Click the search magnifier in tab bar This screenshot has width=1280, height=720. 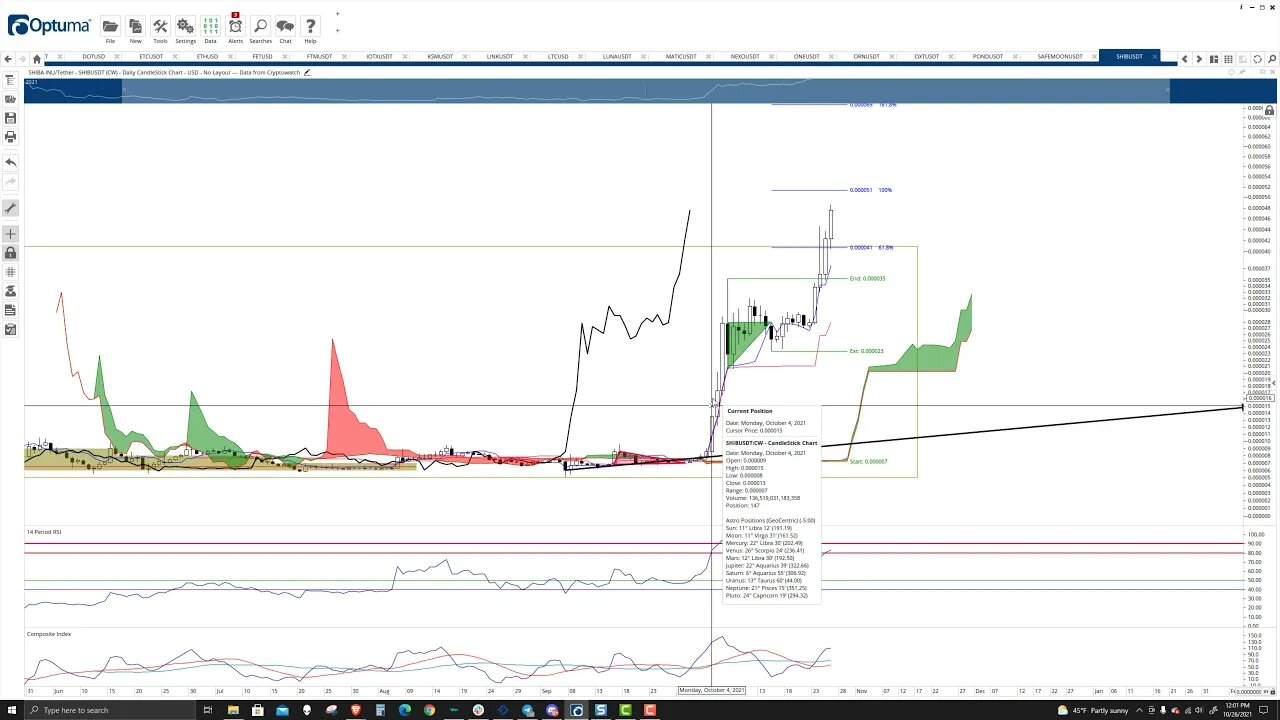pos(1271,59)
